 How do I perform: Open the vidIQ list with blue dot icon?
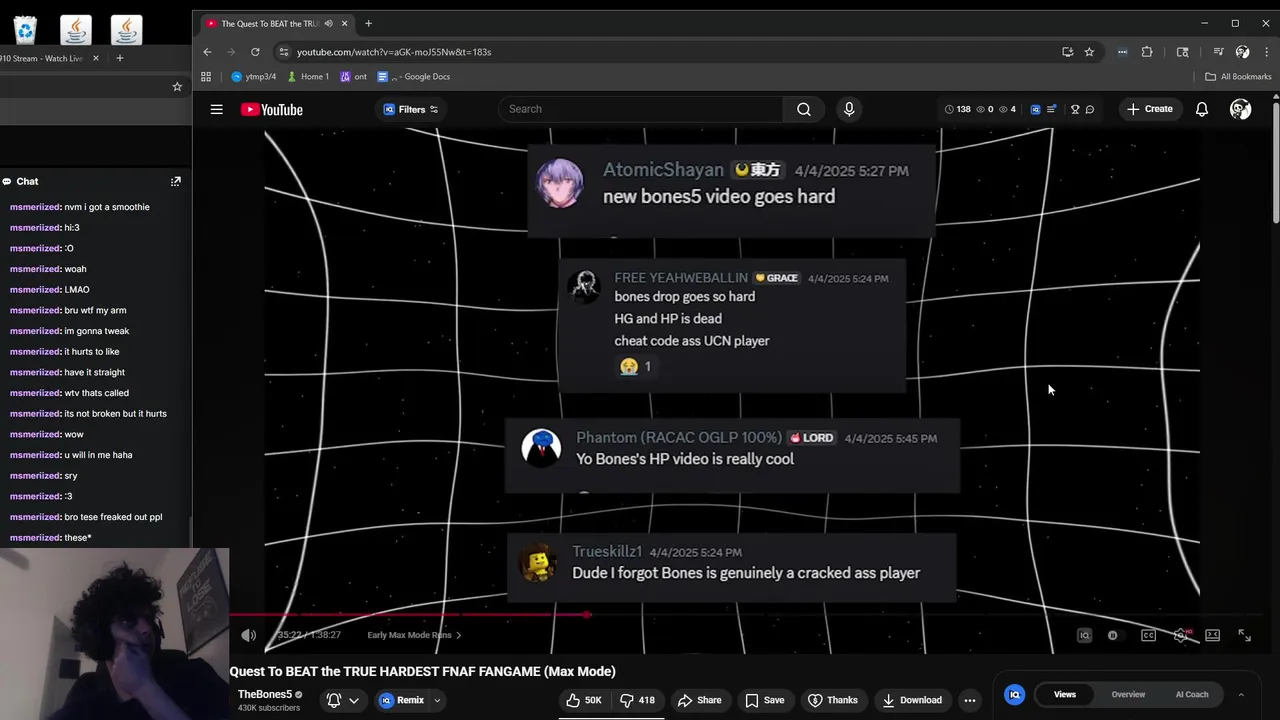click(x=1051, y=109)
